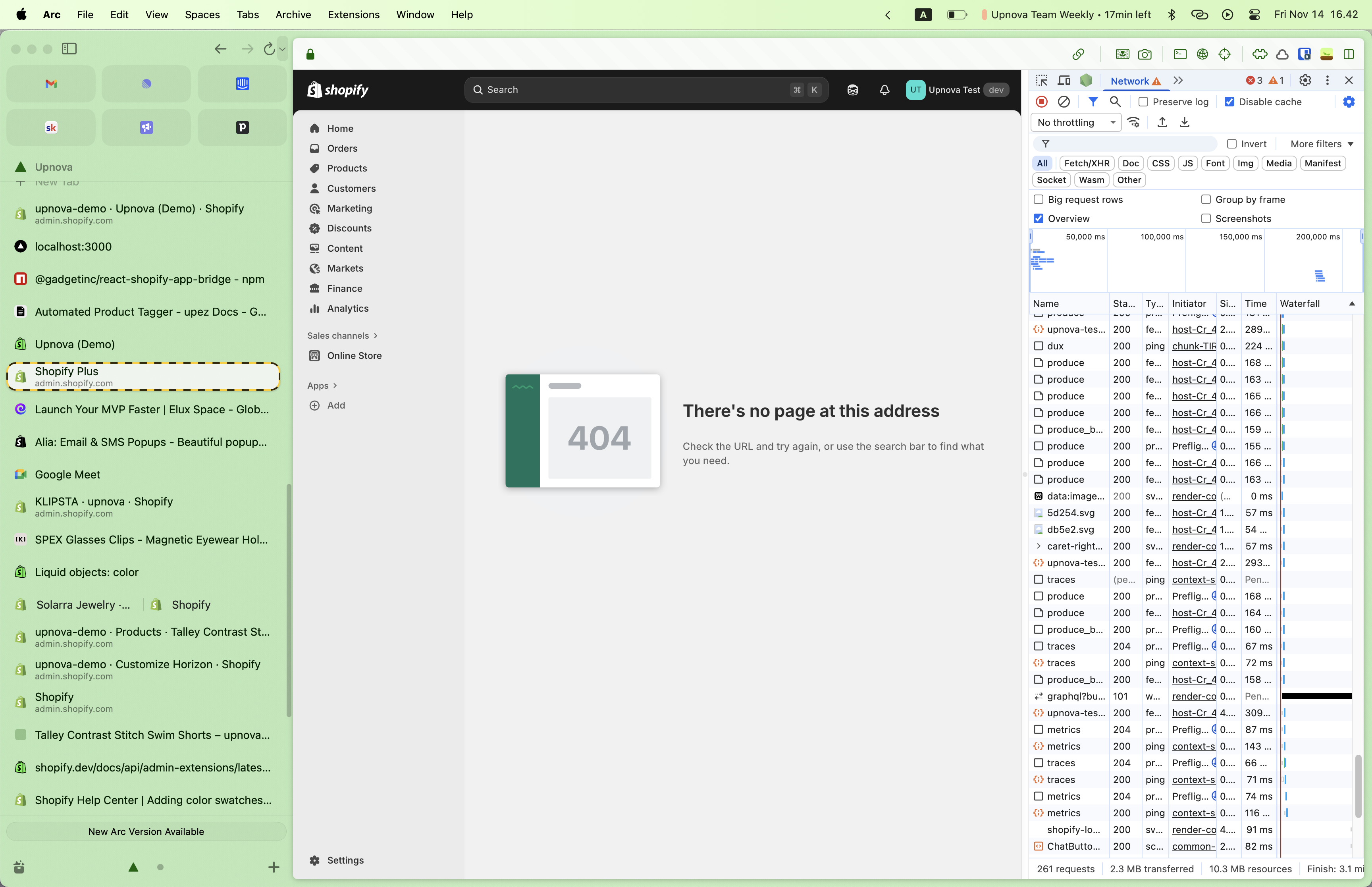Click New Arc Version Available button

(x=146, y=831)
